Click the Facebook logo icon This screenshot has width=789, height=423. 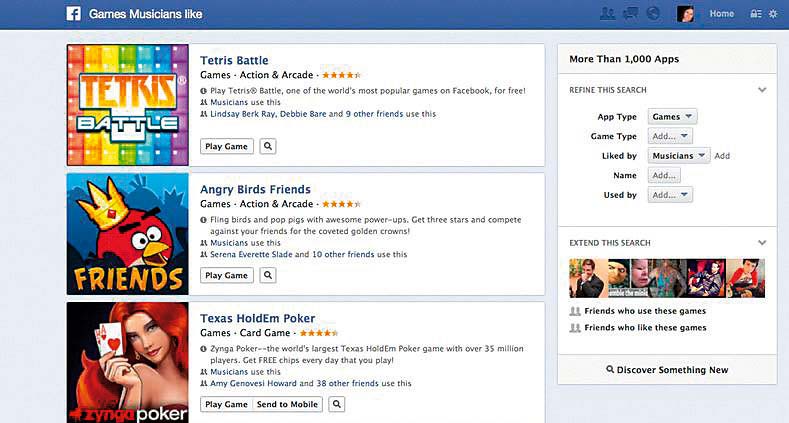pyautogui.click(x=73, y=14)
